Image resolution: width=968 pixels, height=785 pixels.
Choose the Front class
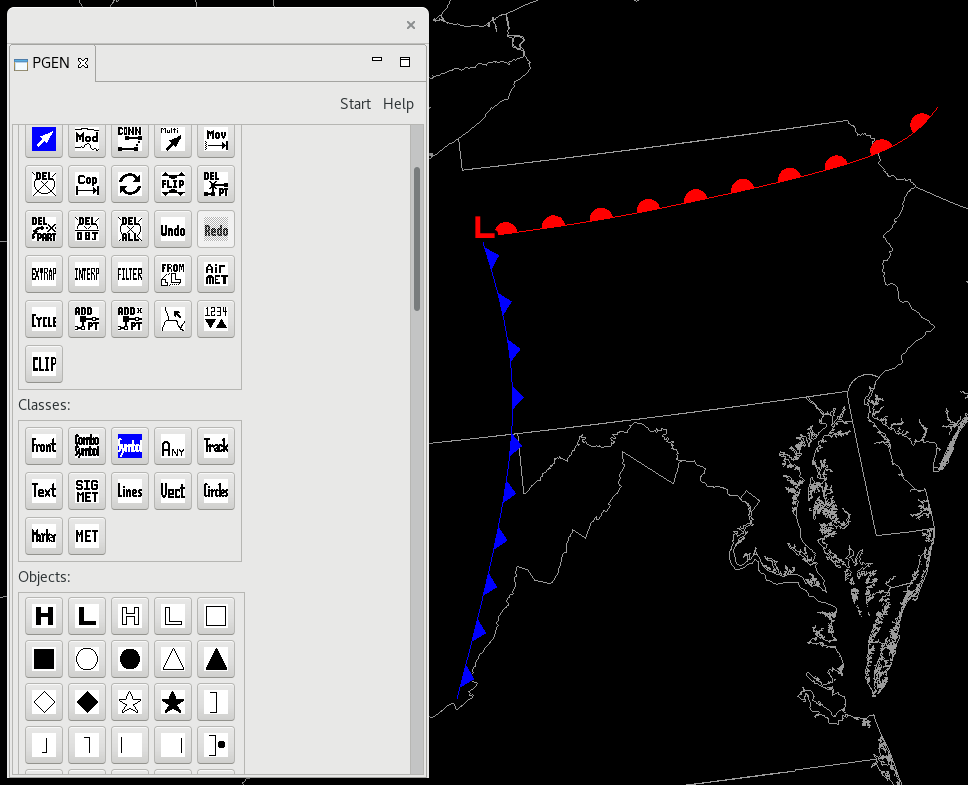pos(44,446)
